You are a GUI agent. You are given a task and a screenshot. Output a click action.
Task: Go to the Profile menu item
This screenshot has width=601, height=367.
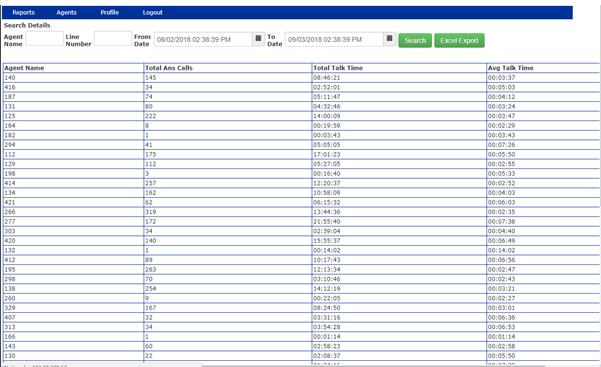[x=110, y=12]
